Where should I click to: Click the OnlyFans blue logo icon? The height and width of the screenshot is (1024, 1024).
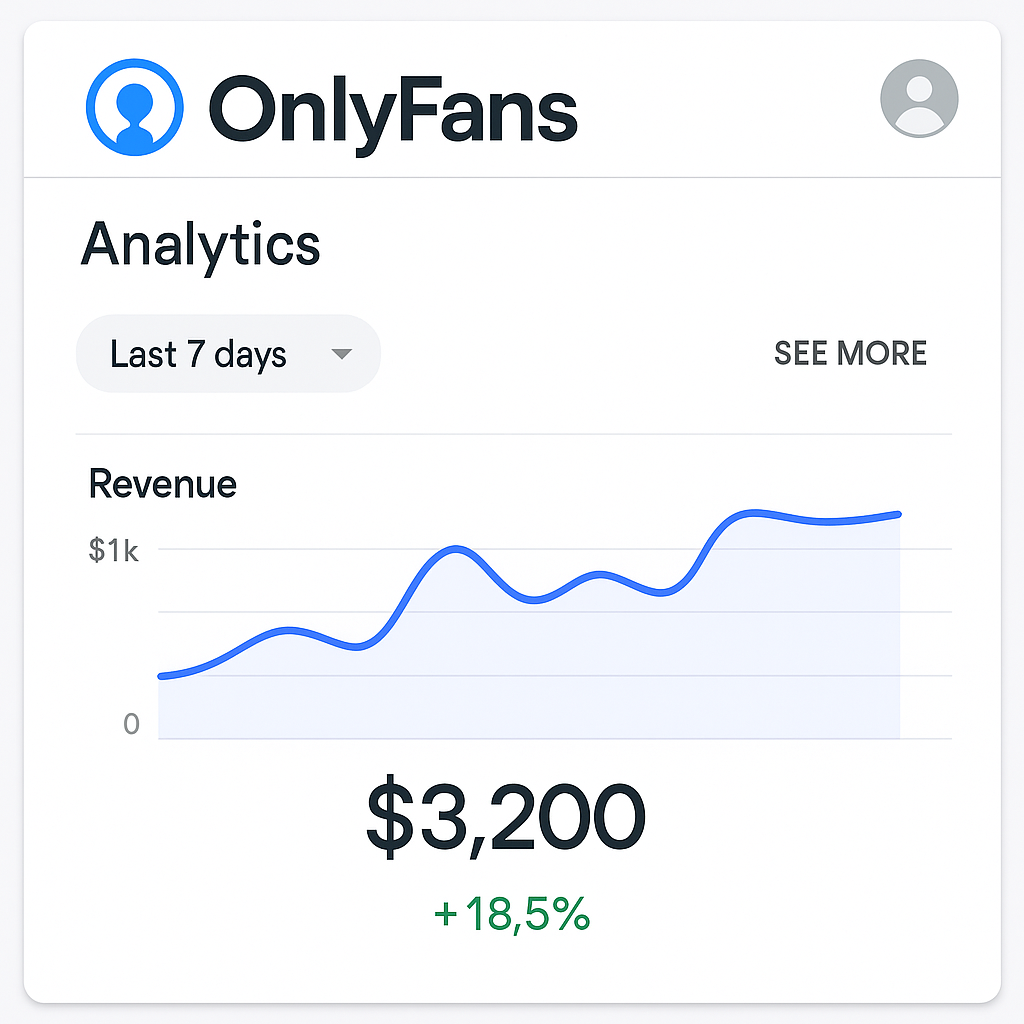pos(135,107)
